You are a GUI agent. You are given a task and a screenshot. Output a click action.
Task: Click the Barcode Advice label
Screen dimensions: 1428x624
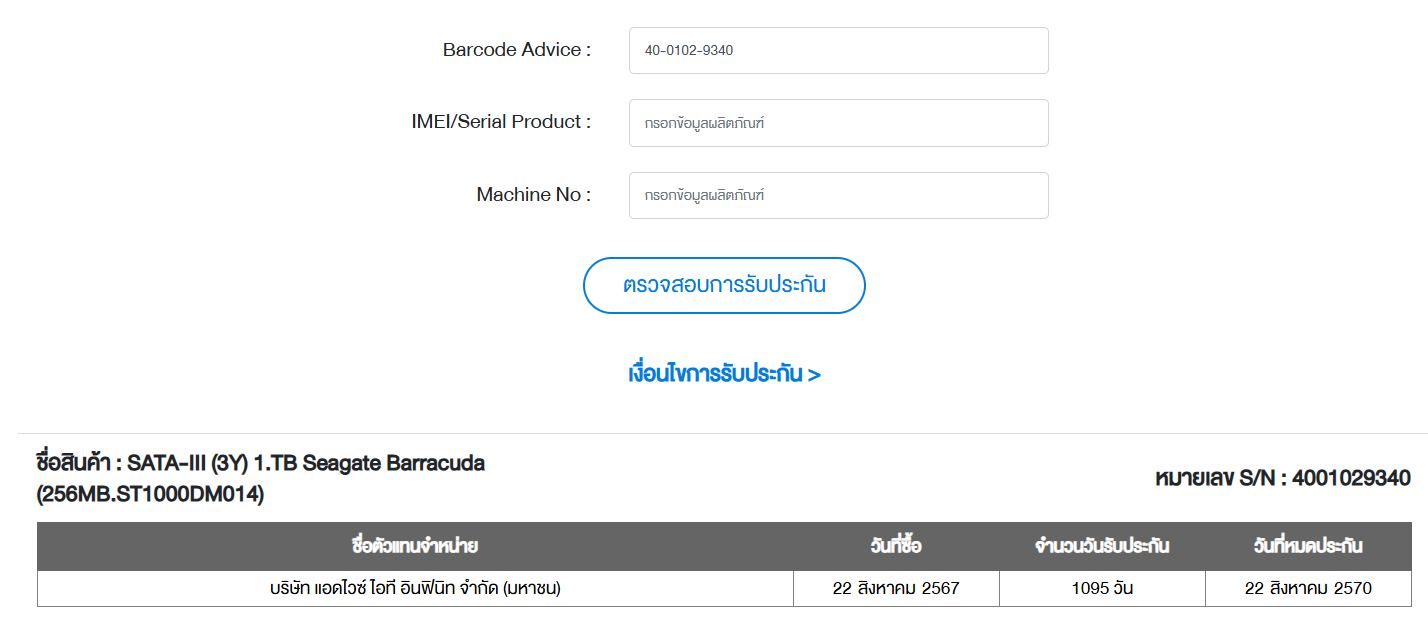[x=517, y=50]
